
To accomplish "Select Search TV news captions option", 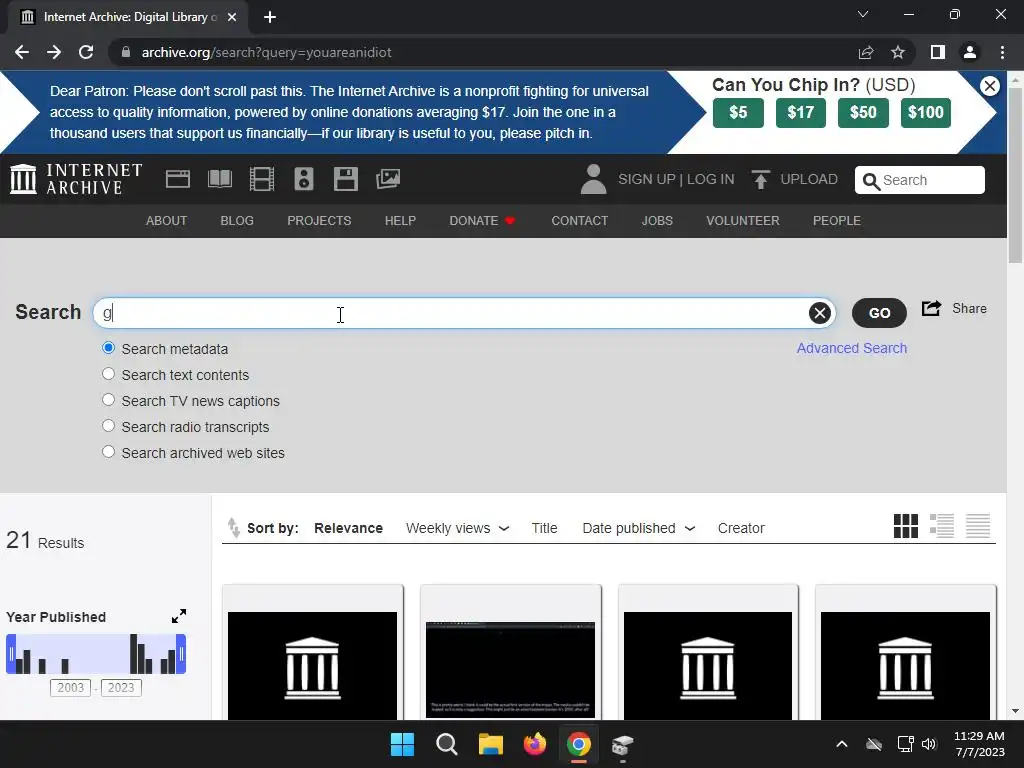I will coord(108,400).
